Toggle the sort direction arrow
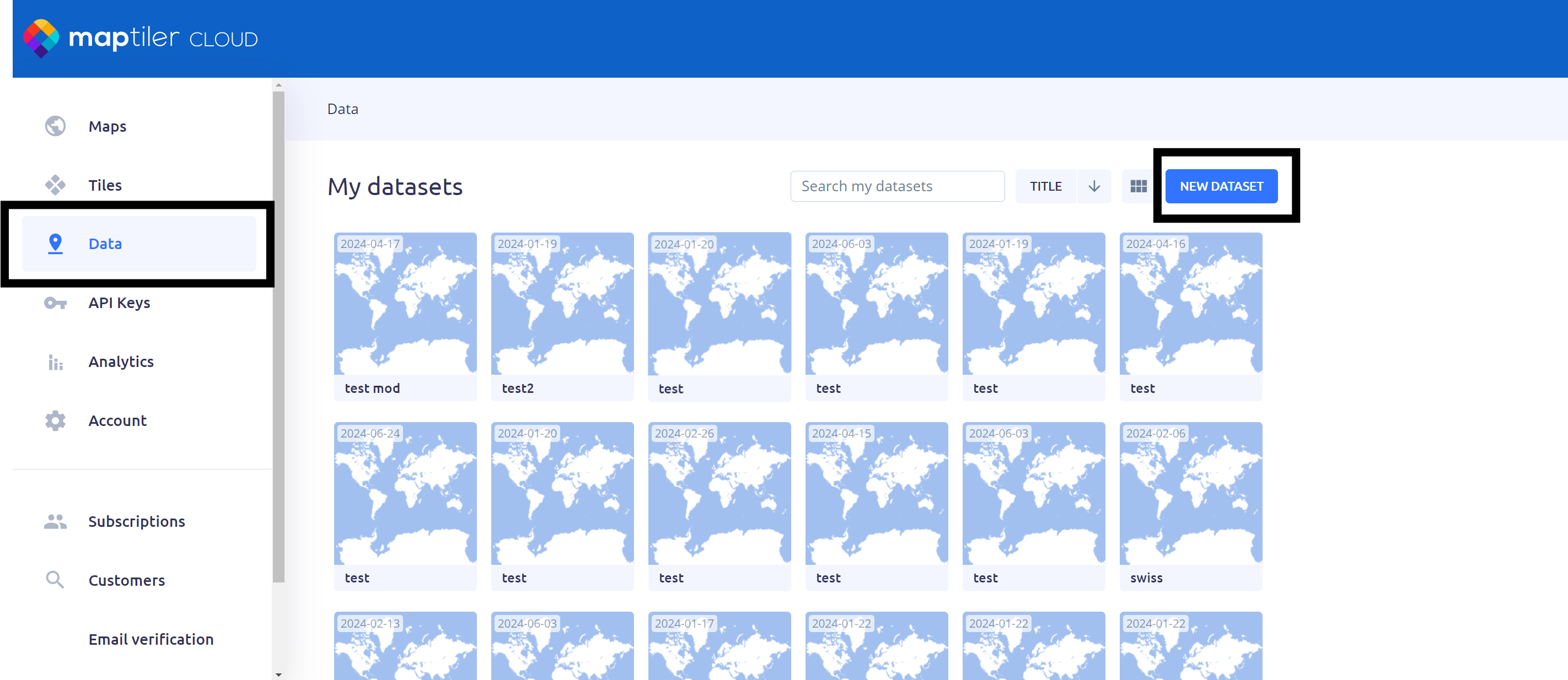 pos(1094,186)
